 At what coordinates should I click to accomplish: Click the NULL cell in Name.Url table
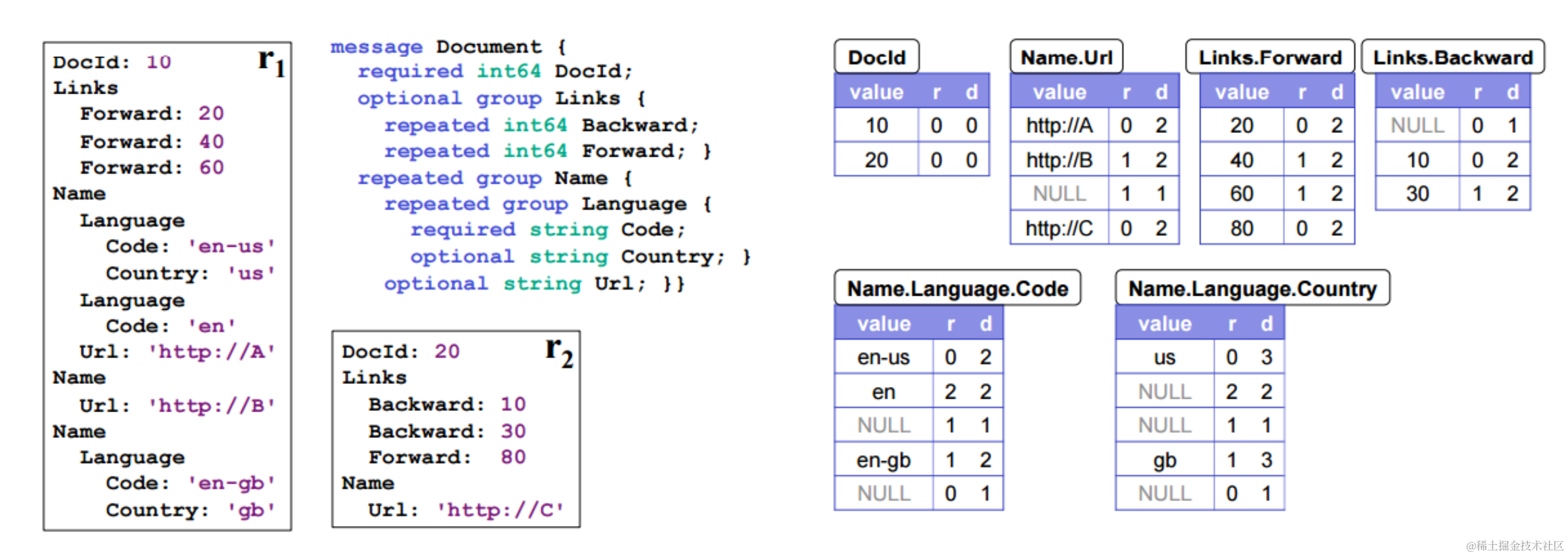pos(1060,194)
